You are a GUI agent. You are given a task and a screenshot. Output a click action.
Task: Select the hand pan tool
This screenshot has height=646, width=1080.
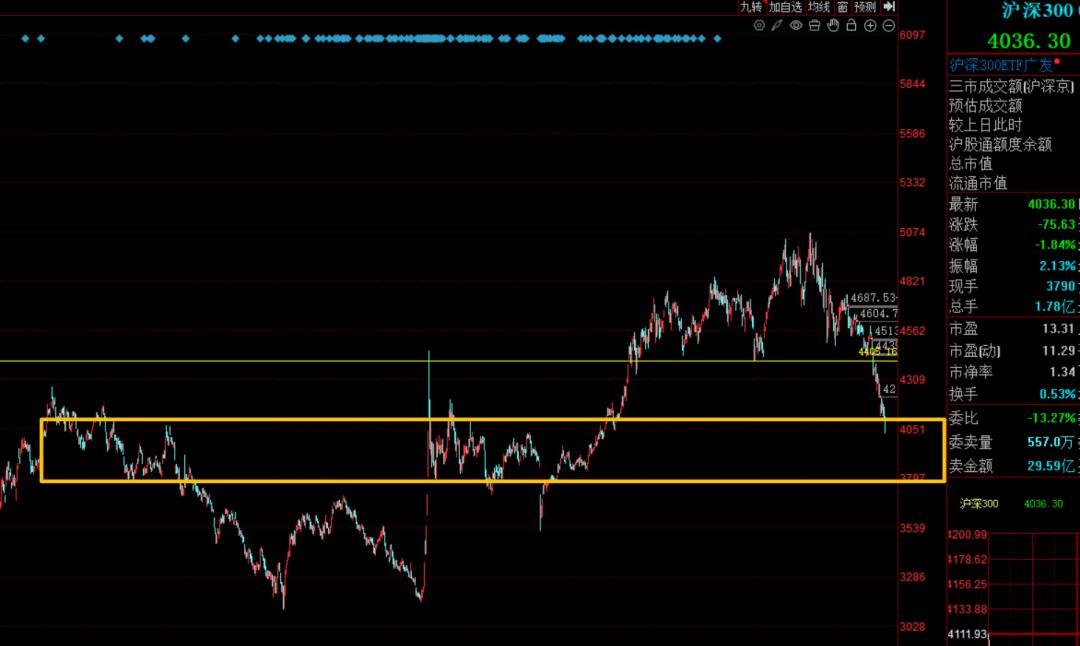[x=833, y=25]
